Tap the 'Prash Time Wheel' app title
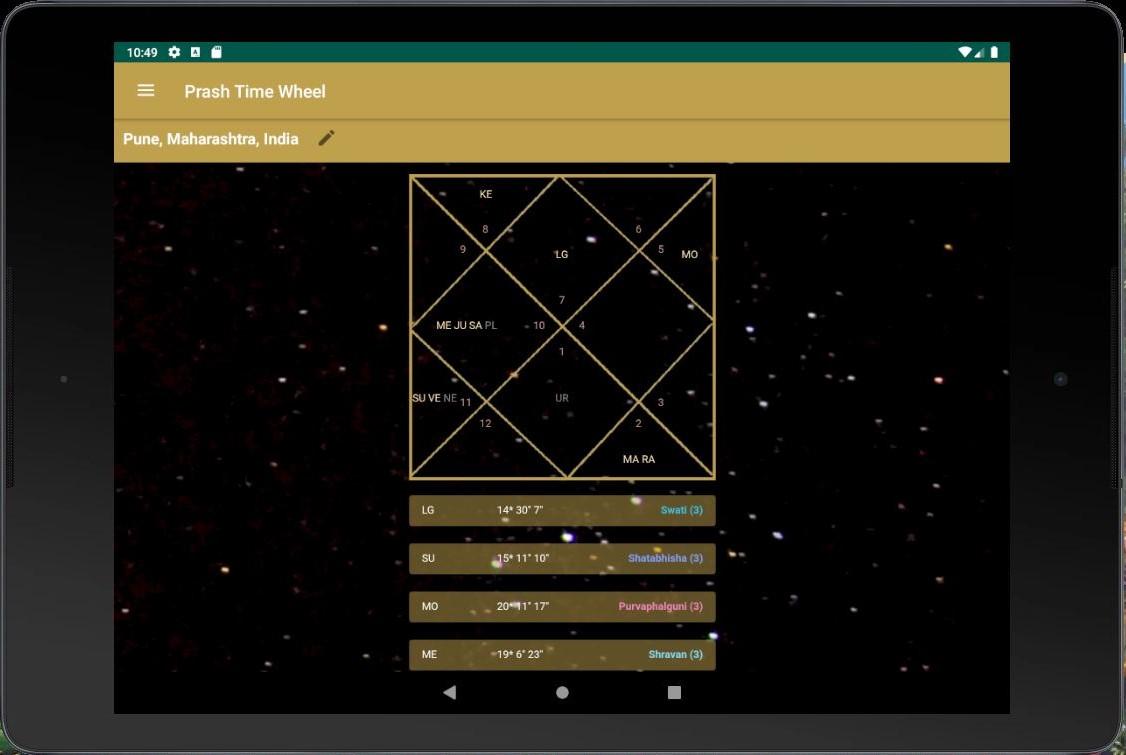 [255, 91]
